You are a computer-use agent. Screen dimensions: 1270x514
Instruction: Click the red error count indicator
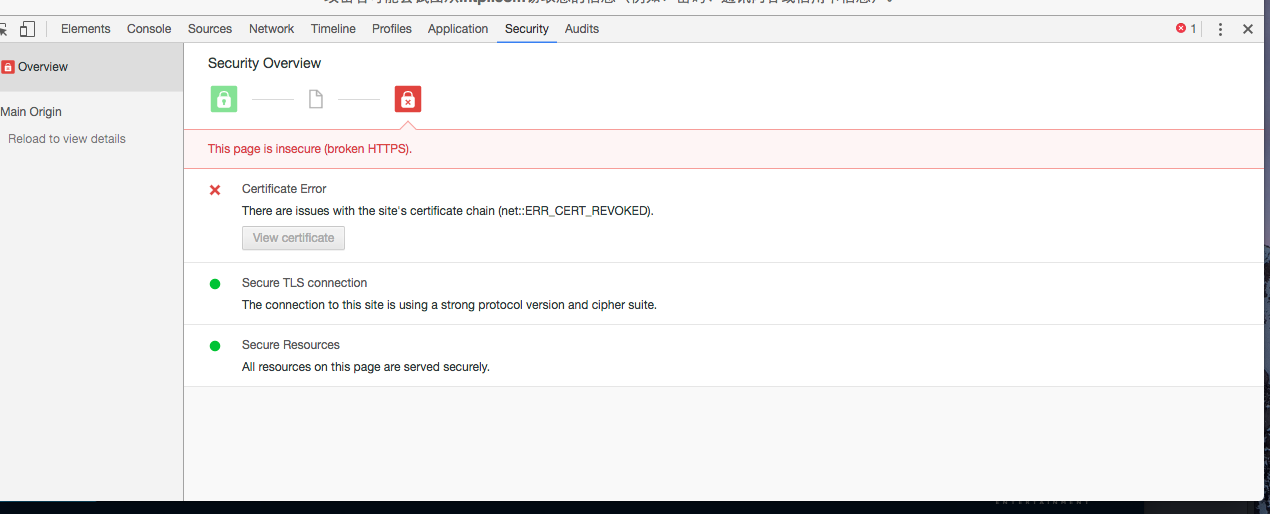point(1186,29)
